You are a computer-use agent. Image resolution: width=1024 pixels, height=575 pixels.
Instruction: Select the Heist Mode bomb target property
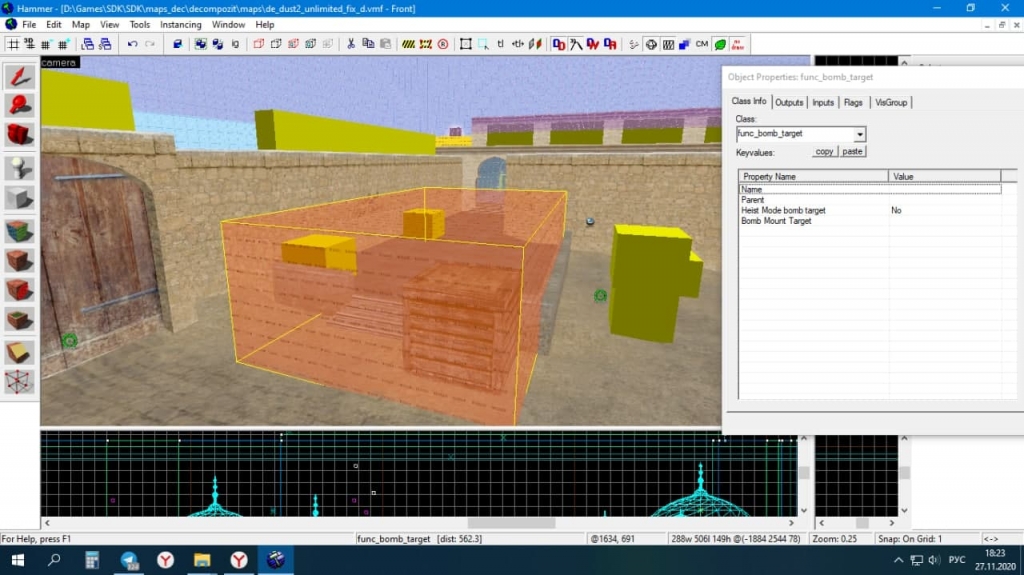pyautogui.click(x=783, y=211)
